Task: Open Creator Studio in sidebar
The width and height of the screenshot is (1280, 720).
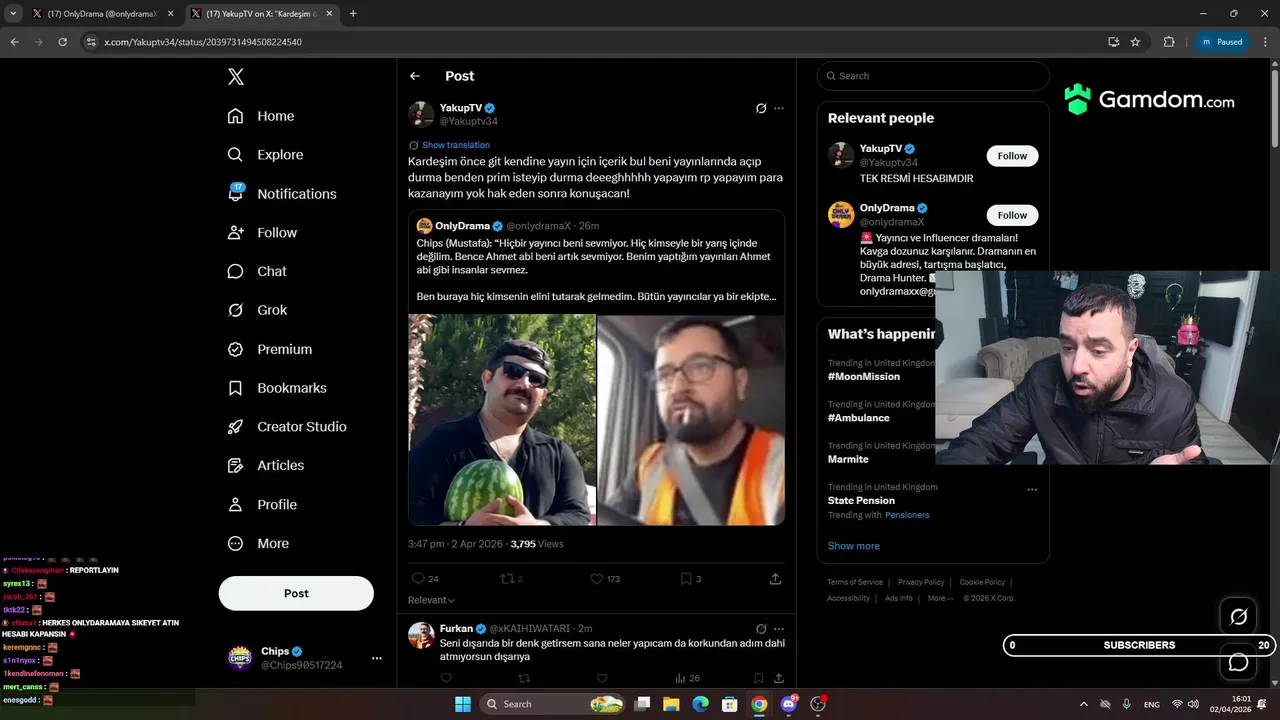Action: (287, 426)
